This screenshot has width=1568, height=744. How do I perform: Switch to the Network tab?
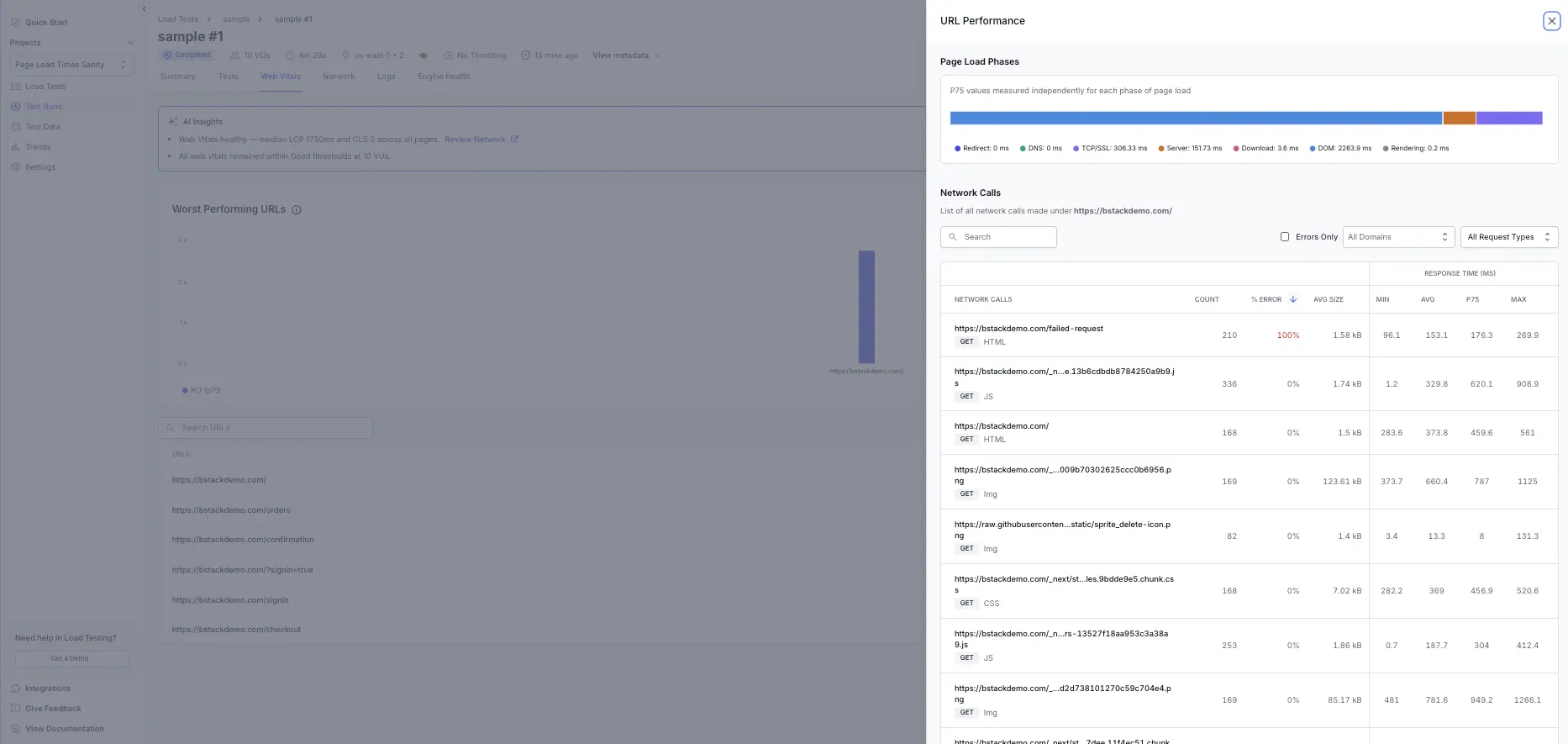pos(339,77)
